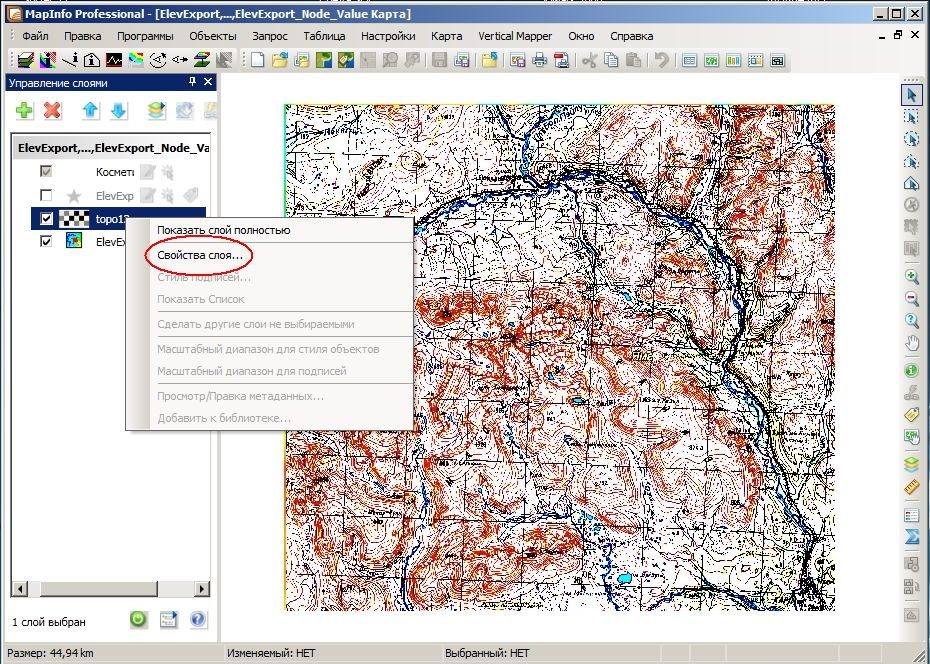Select the marquee rectangle select tool

[x=912, y=117]
